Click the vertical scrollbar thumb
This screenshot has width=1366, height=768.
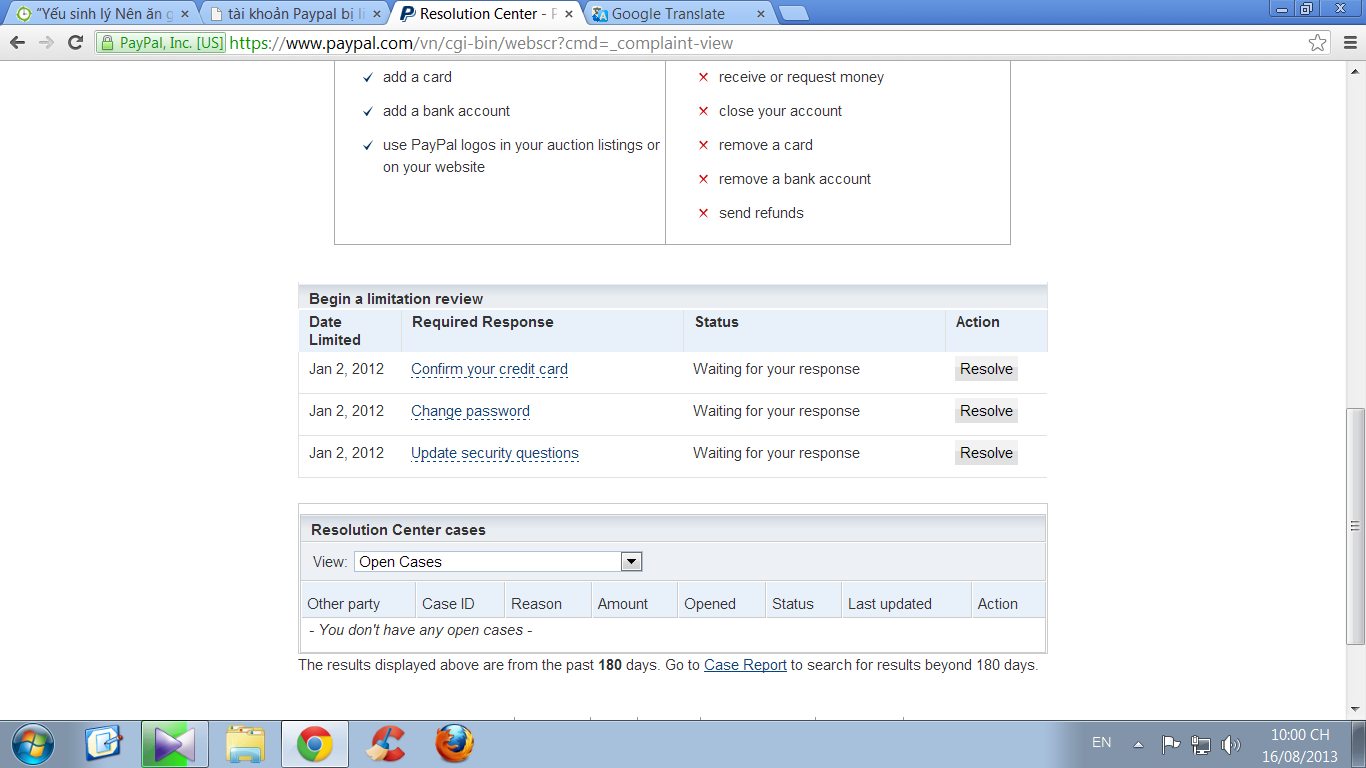coord(1356,526)
